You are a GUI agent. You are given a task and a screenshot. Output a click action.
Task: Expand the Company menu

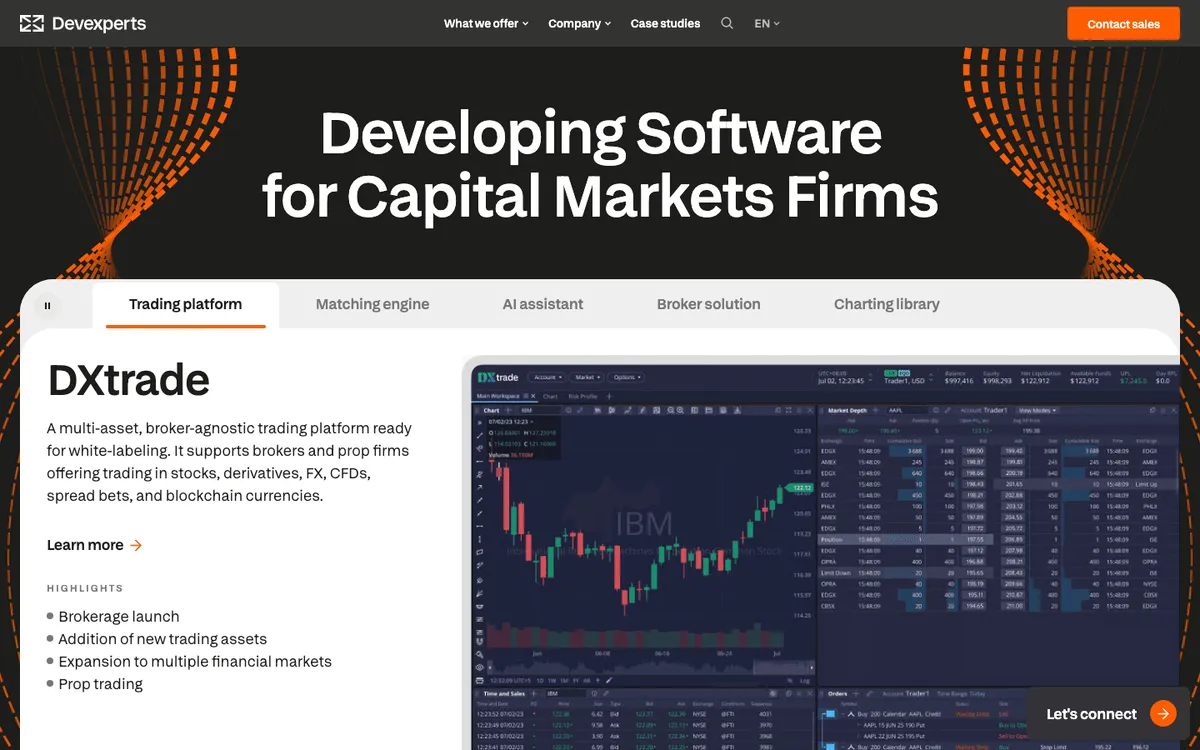579,23
